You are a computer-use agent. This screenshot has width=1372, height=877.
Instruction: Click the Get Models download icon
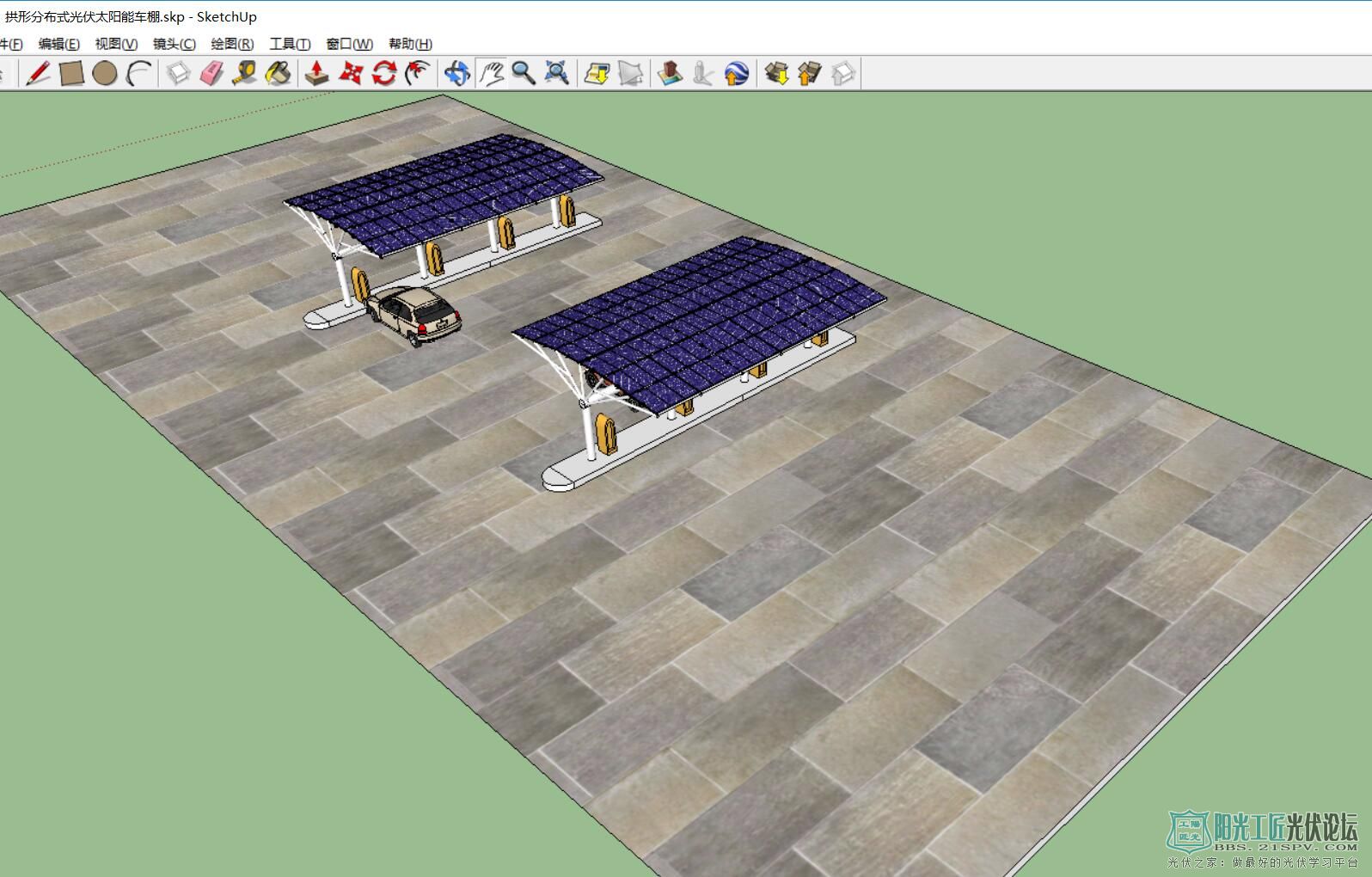(776, 73)
